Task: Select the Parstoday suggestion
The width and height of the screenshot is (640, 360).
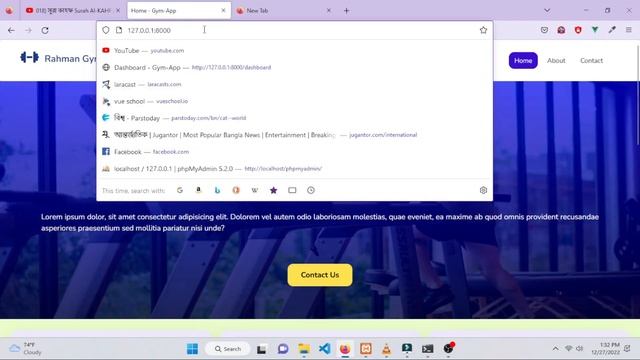Action: 294,118
